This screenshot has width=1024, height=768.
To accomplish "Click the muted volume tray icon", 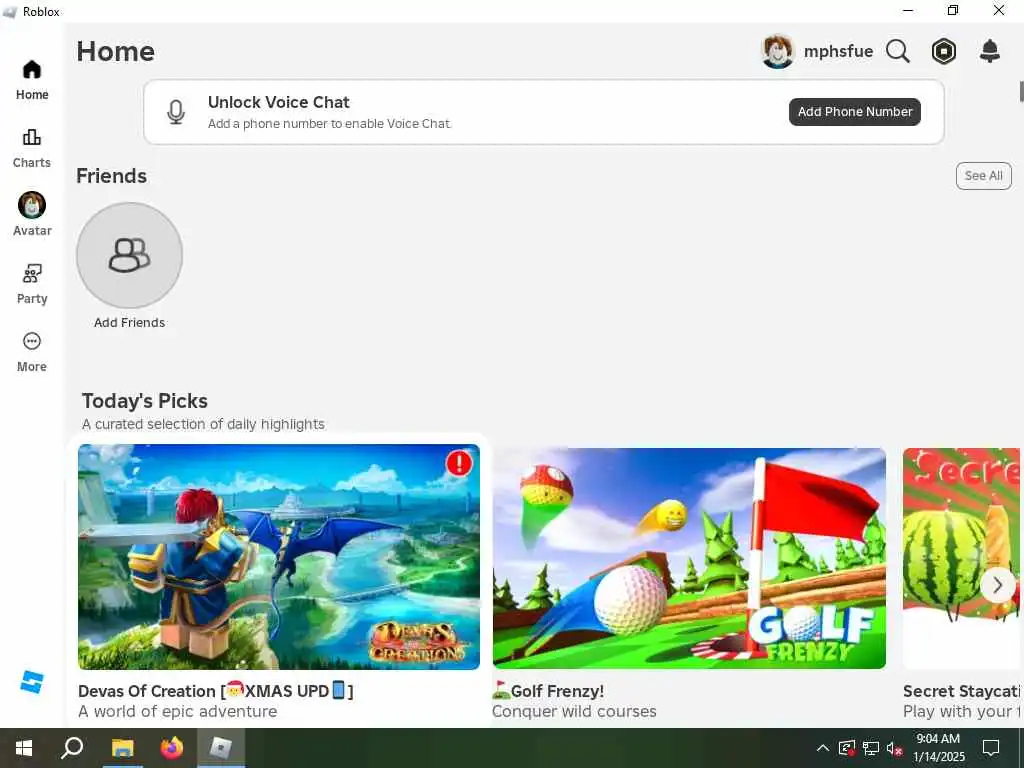I will coord(895,748).
